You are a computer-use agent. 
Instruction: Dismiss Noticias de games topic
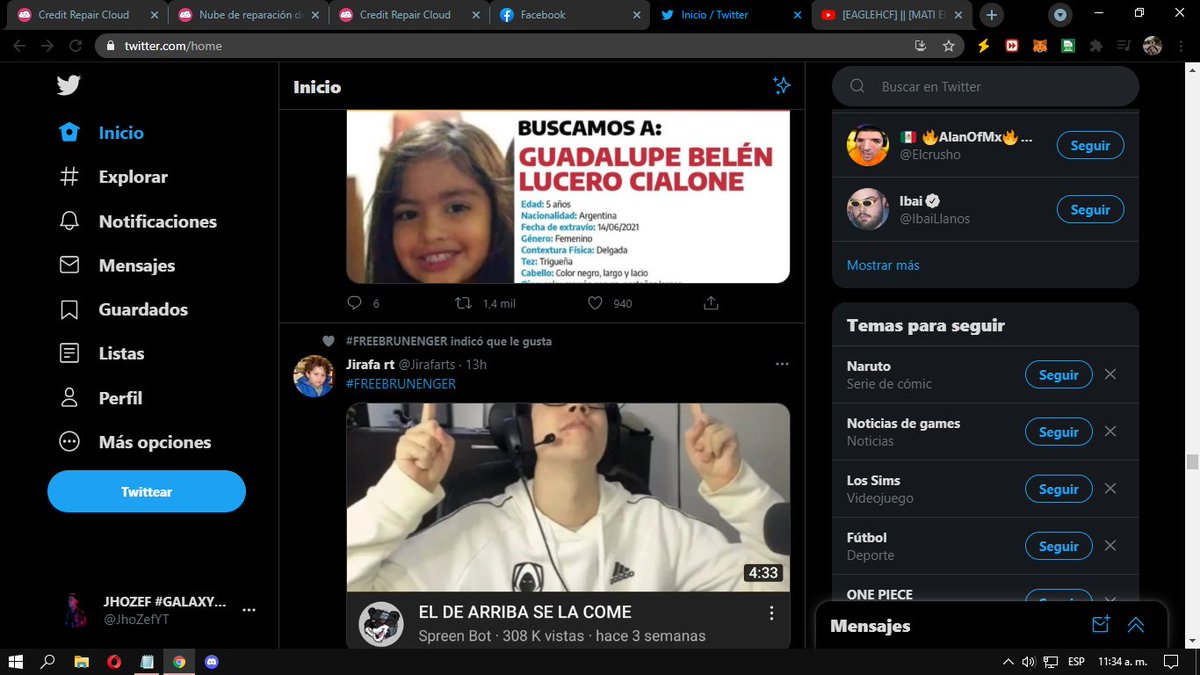1110,432
